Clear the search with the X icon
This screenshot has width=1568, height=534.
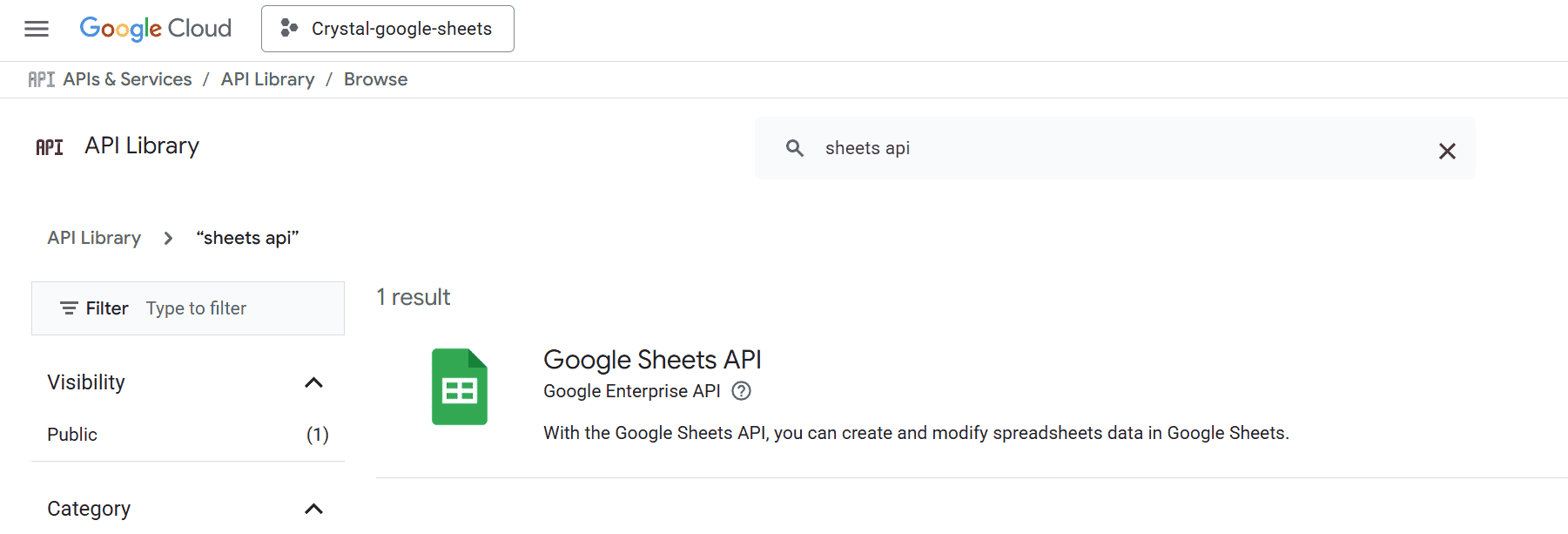1447,151
